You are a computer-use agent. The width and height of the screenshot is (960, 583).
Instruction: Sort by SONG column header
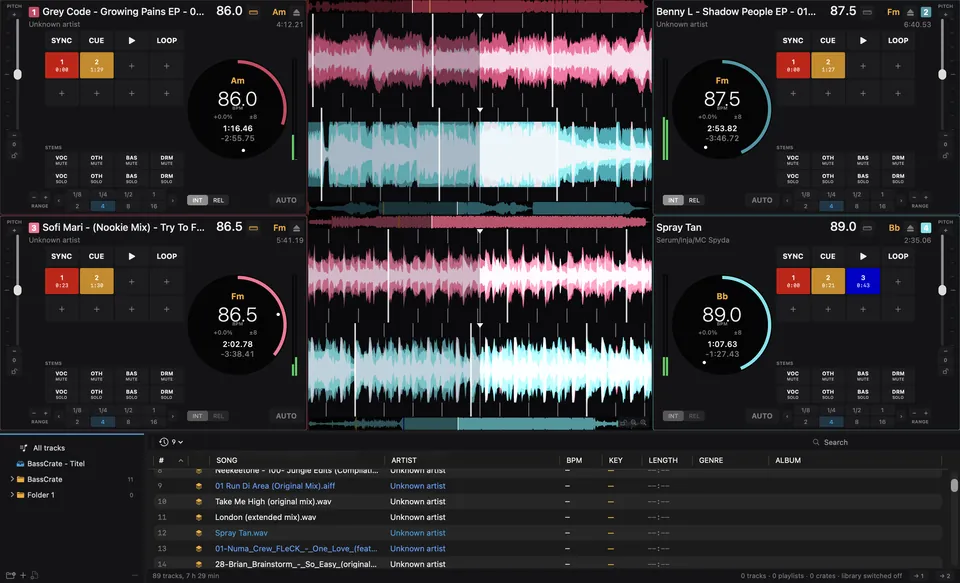[x=227, y=461]
